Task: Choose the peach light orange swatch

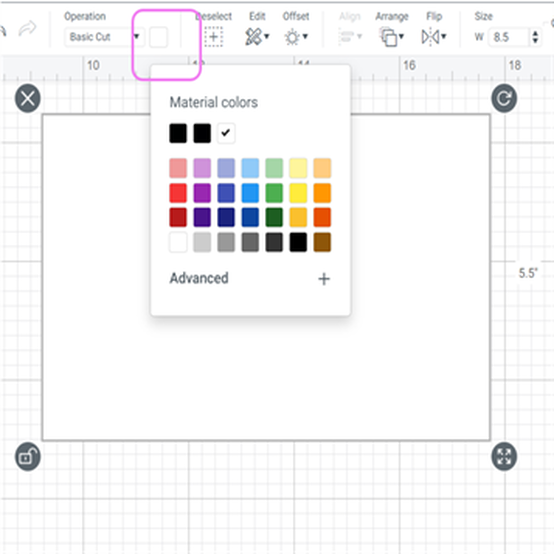Action: click(x=322, y=168)
